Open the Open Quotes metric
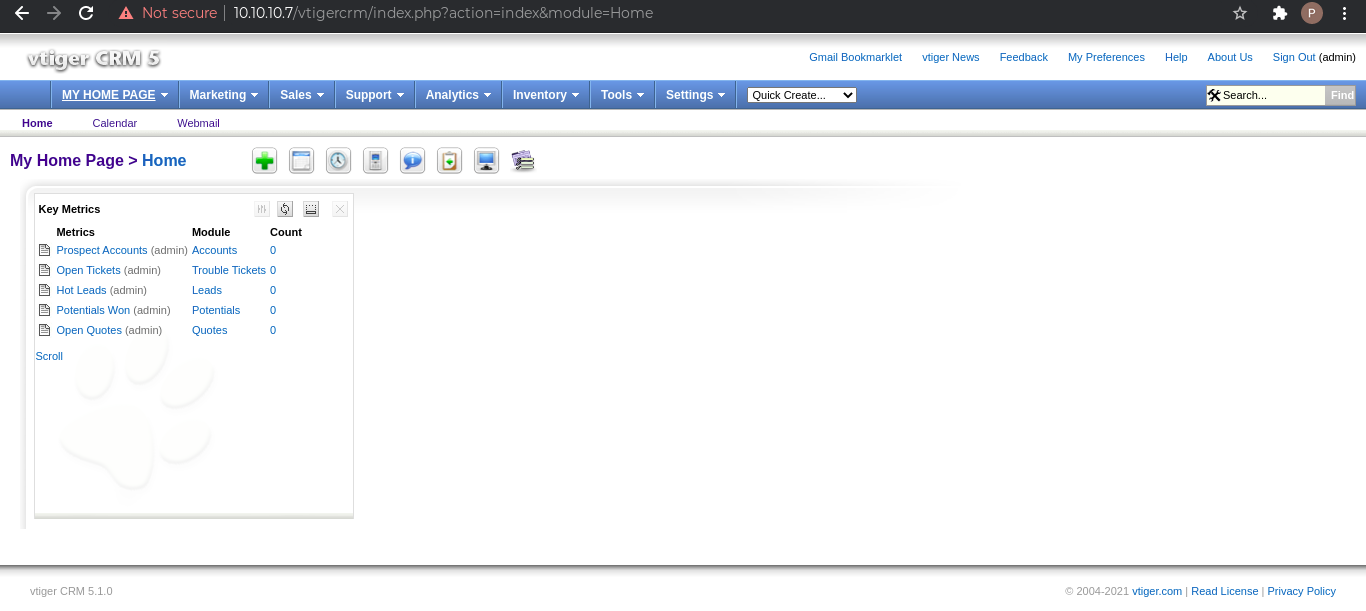 coord(89,330)
